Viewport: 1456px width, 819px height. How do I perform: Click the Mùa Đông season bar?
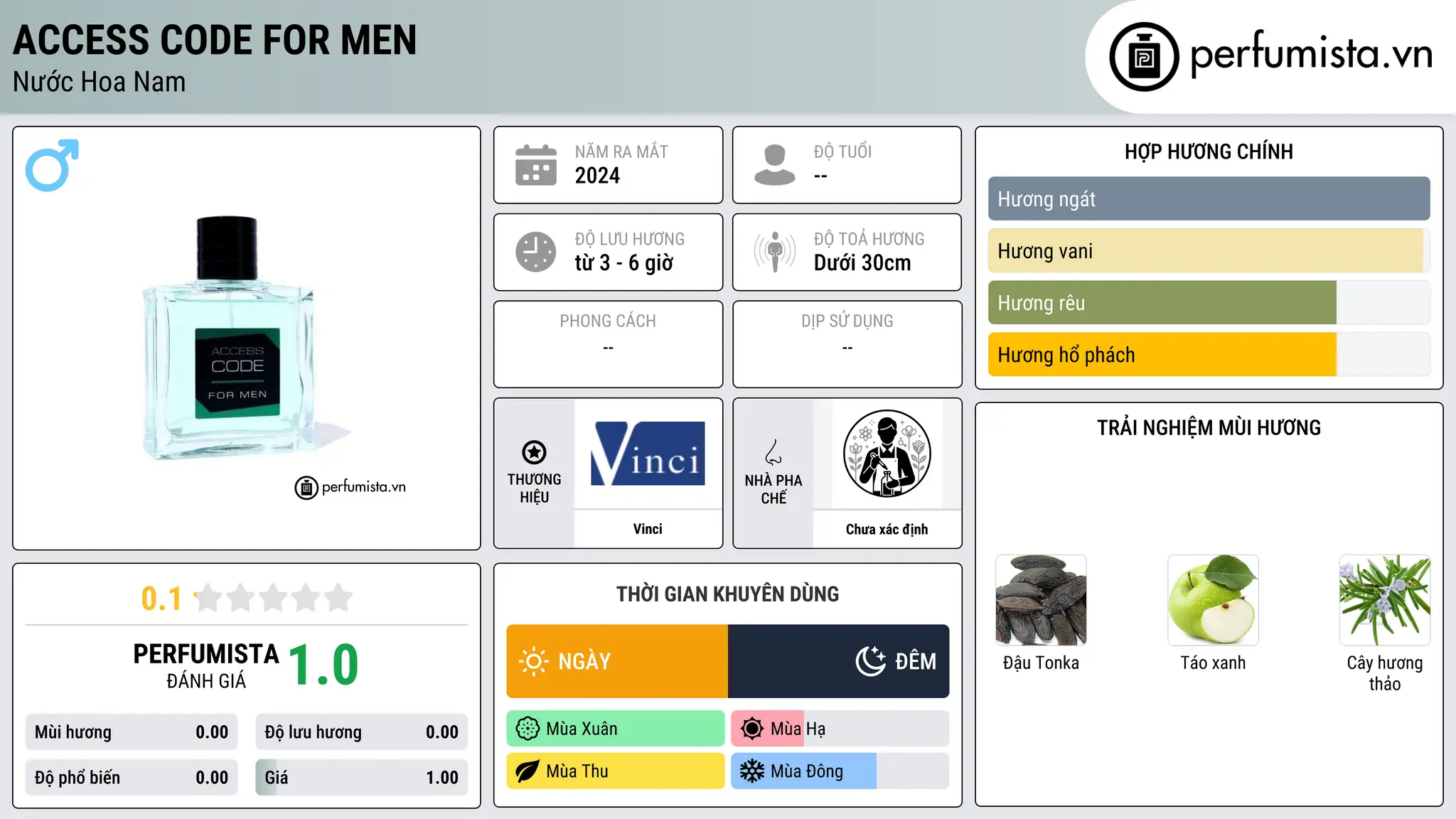[x=840, y=771]
